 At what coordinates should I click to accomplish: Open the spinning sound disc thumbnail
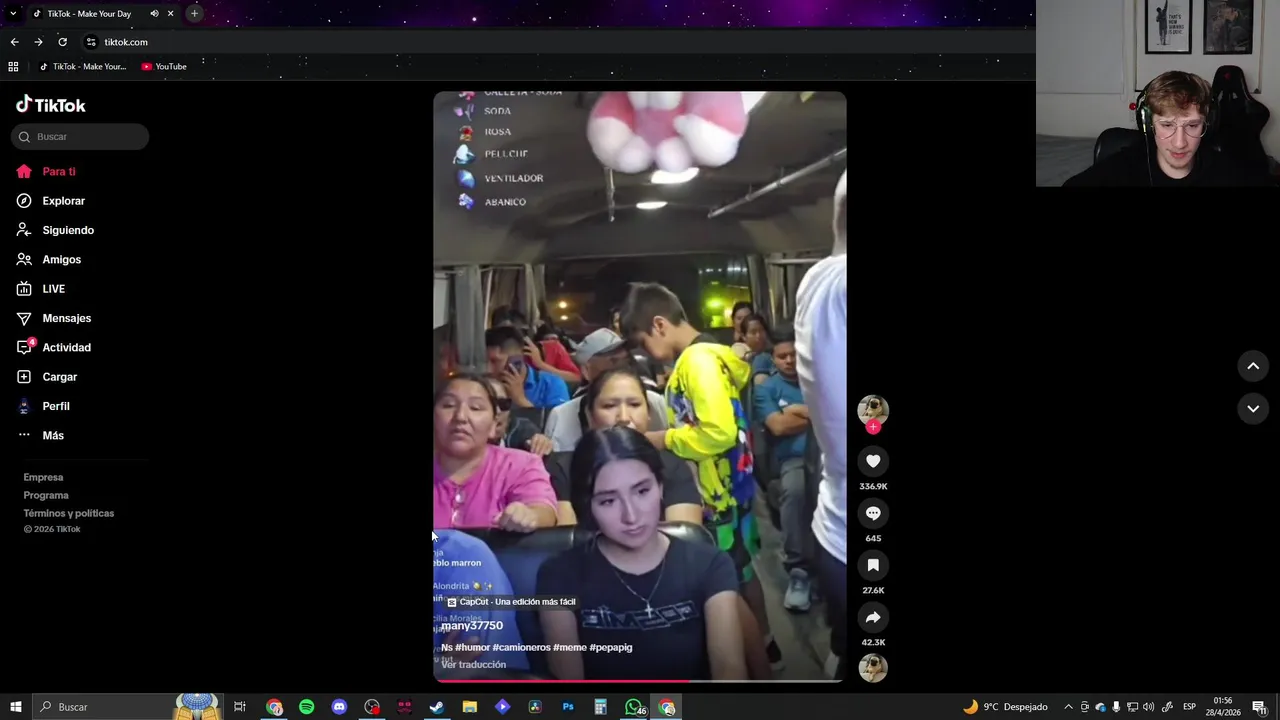[873, 667]
